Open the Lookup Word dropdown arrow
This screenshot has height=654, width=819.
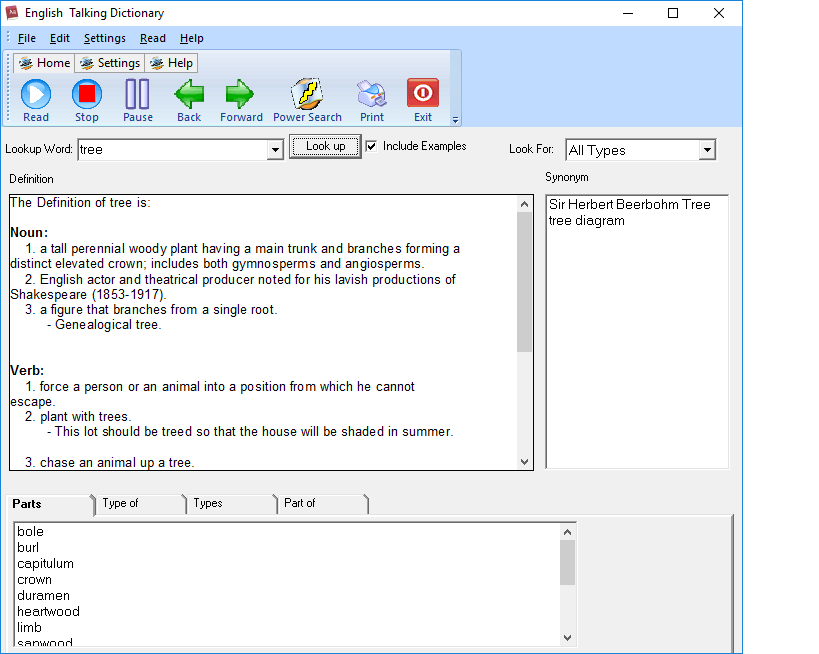pyautogui.click(x=275, y=150)
